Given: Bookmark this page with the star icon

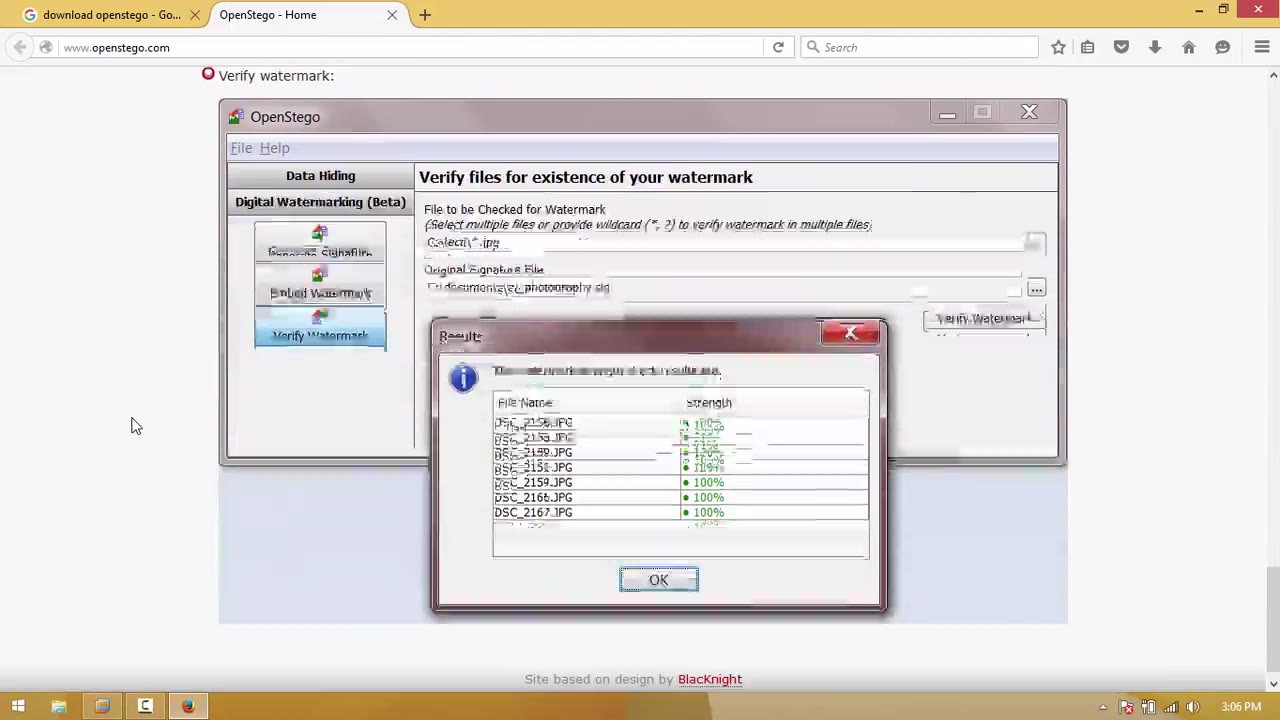Looking at the screenshot, I should (x=1058, y=47).
